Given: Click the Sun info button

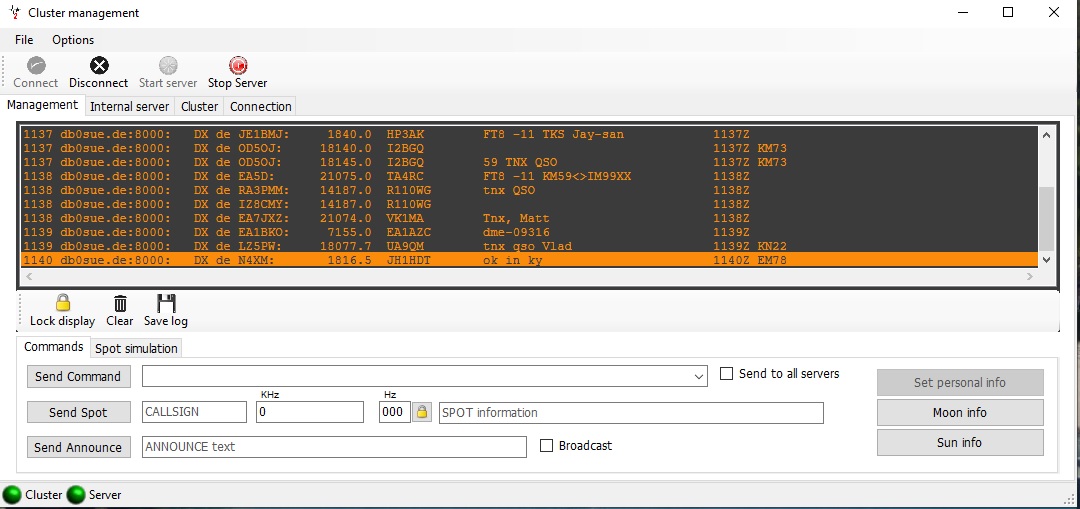Looking at the screenshot, I should [x=960, y=442].
